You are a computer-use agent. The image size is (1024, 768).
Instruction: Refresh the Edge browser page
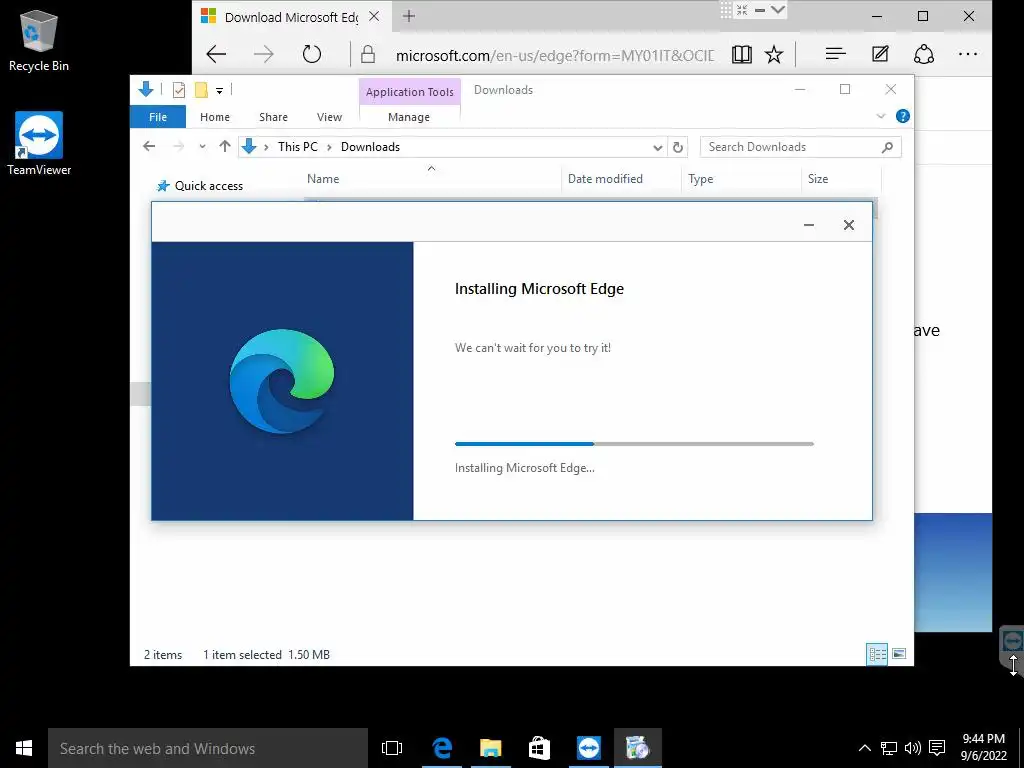click(312, 54)
